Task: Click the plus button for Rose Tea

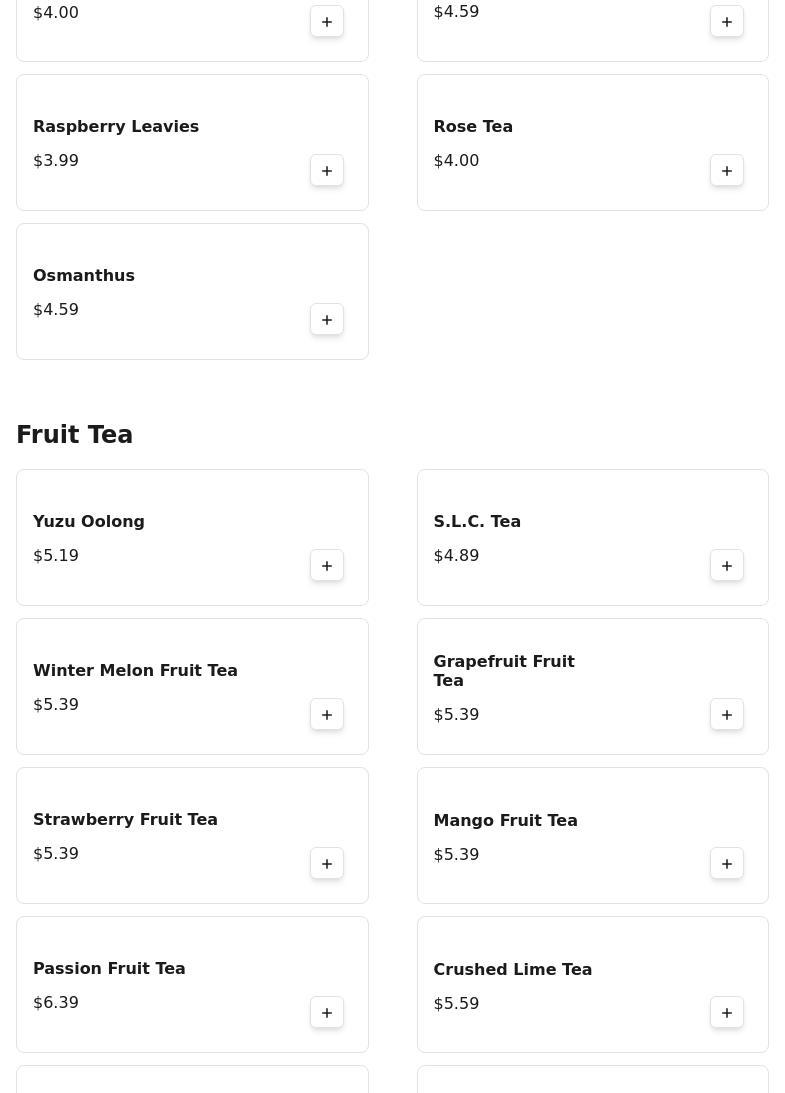Action: (727, 171)
